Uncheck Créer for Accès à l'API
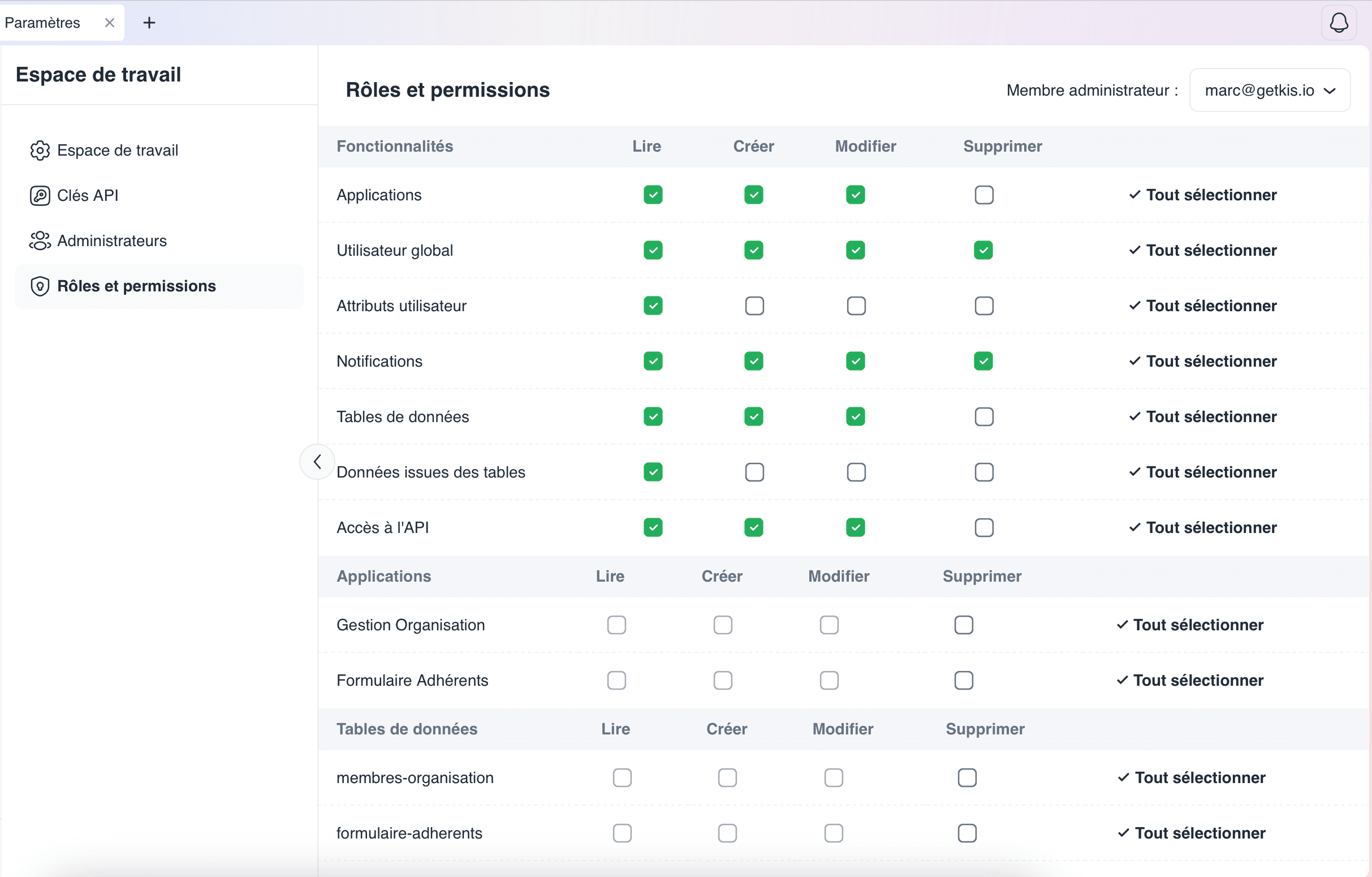 tap(754, 527)
